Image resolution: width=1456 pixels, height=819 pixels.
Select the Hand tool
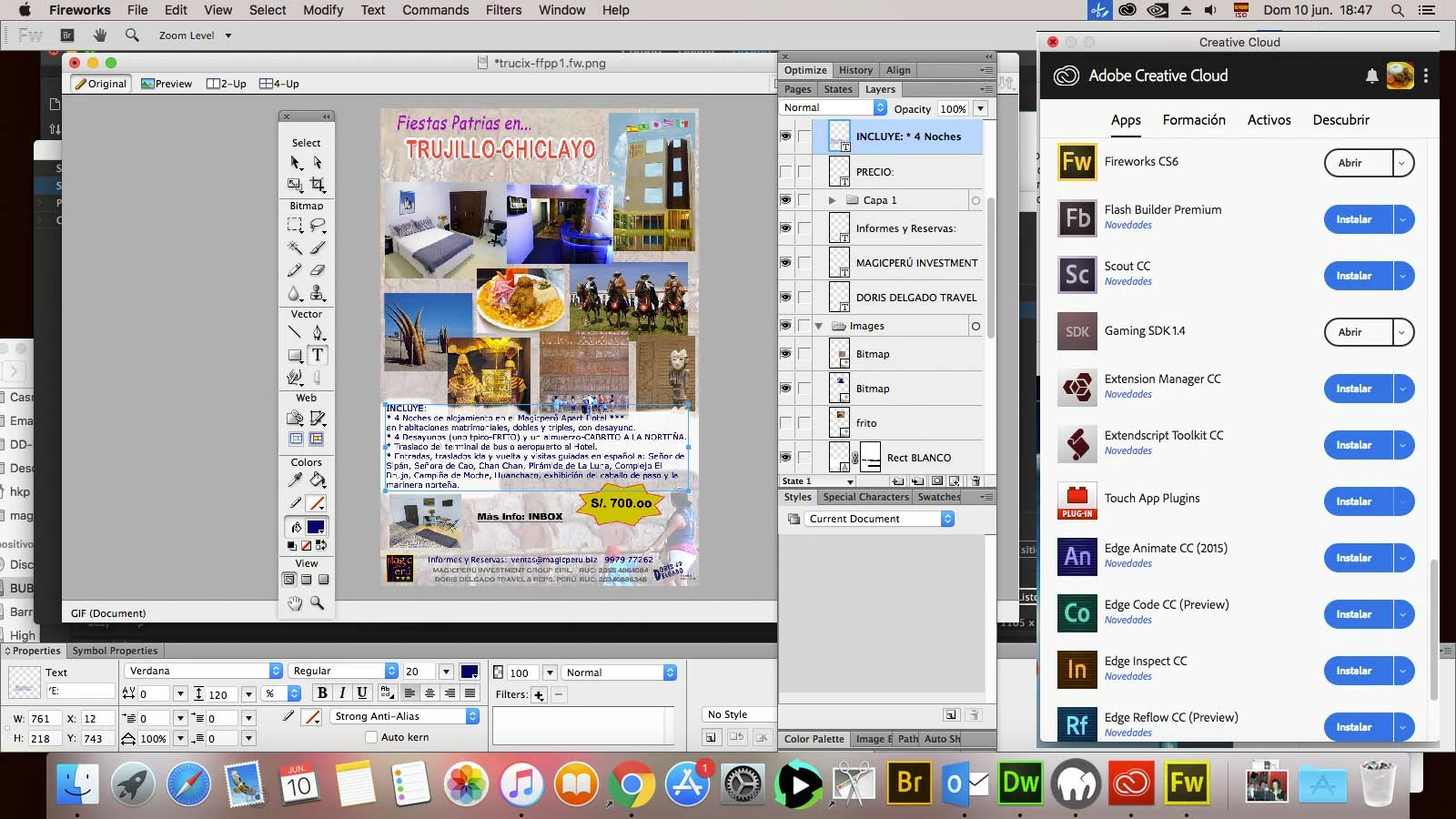pyautogui.click(x=296, y=603)
